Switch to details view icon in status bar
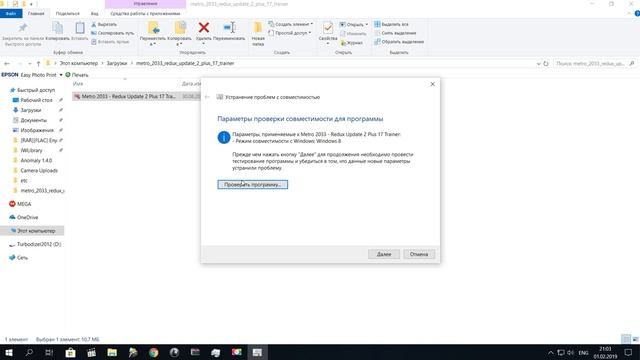 [626, 339]
